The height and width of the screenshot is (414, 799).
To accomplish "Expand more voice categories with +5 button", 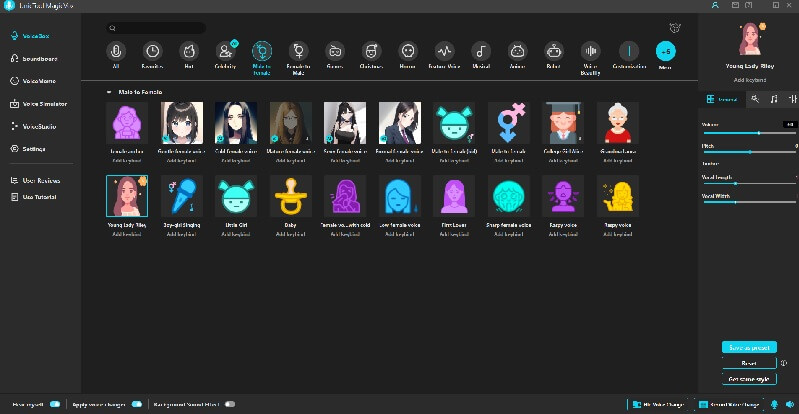I will [665, 50].
